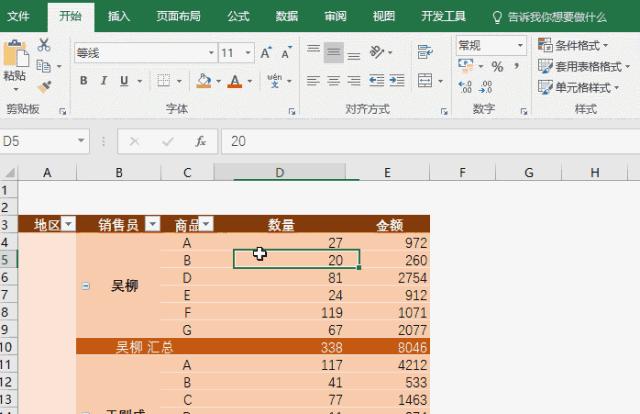640x414 pixels.
Task: Open 条件格式 conditional formatting
Action: click(573, 45)
